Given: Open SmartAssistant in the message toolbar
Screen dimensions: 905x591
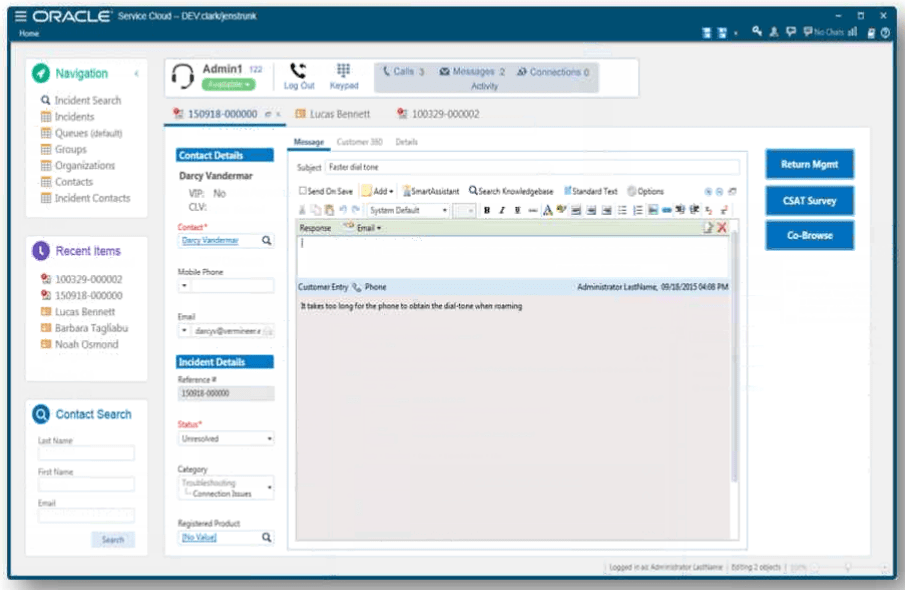Looking at the screenshot, I should pos(430,191).
